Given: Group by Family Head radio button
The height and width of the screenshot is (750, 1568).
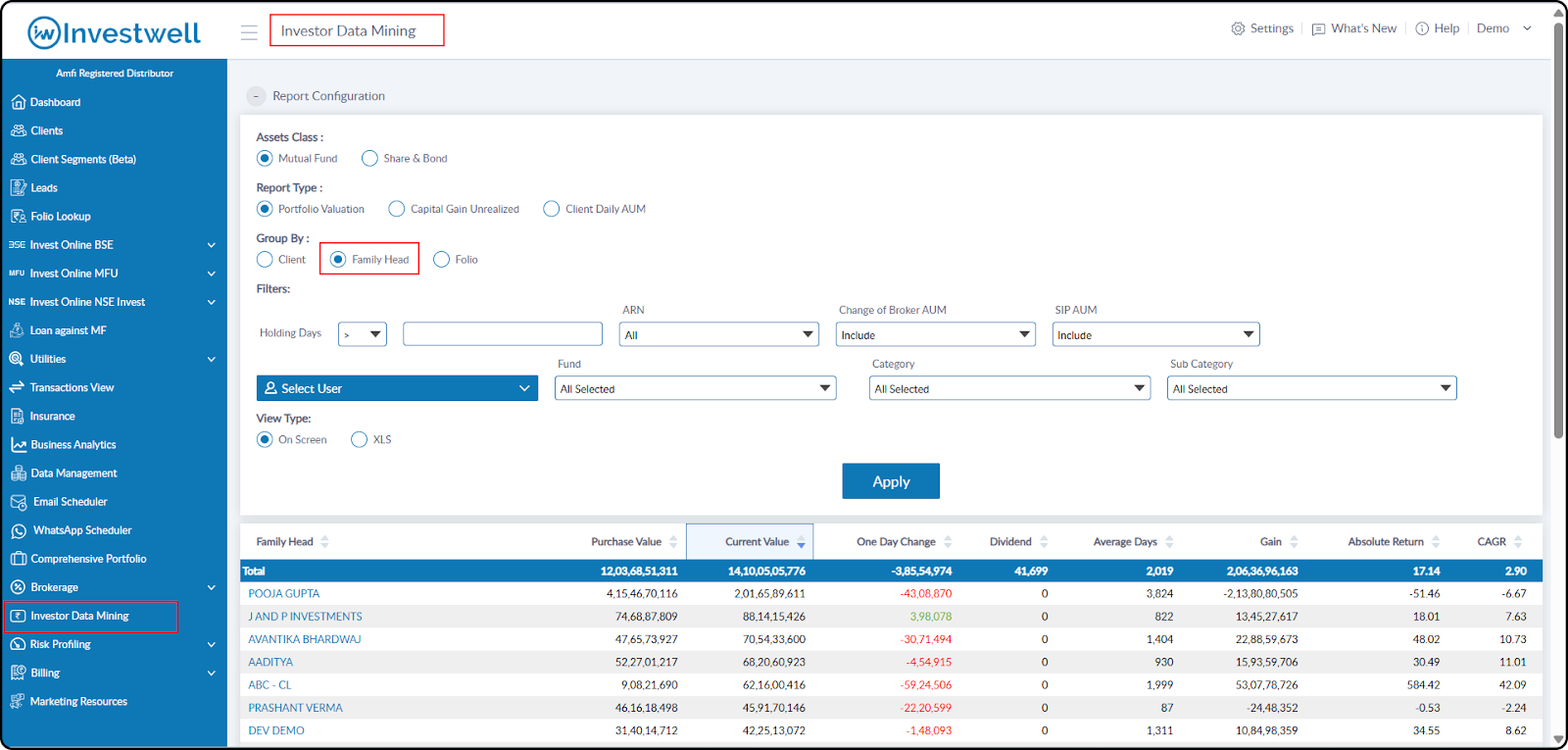Looking at the screenshot, I should coord(338,259).
